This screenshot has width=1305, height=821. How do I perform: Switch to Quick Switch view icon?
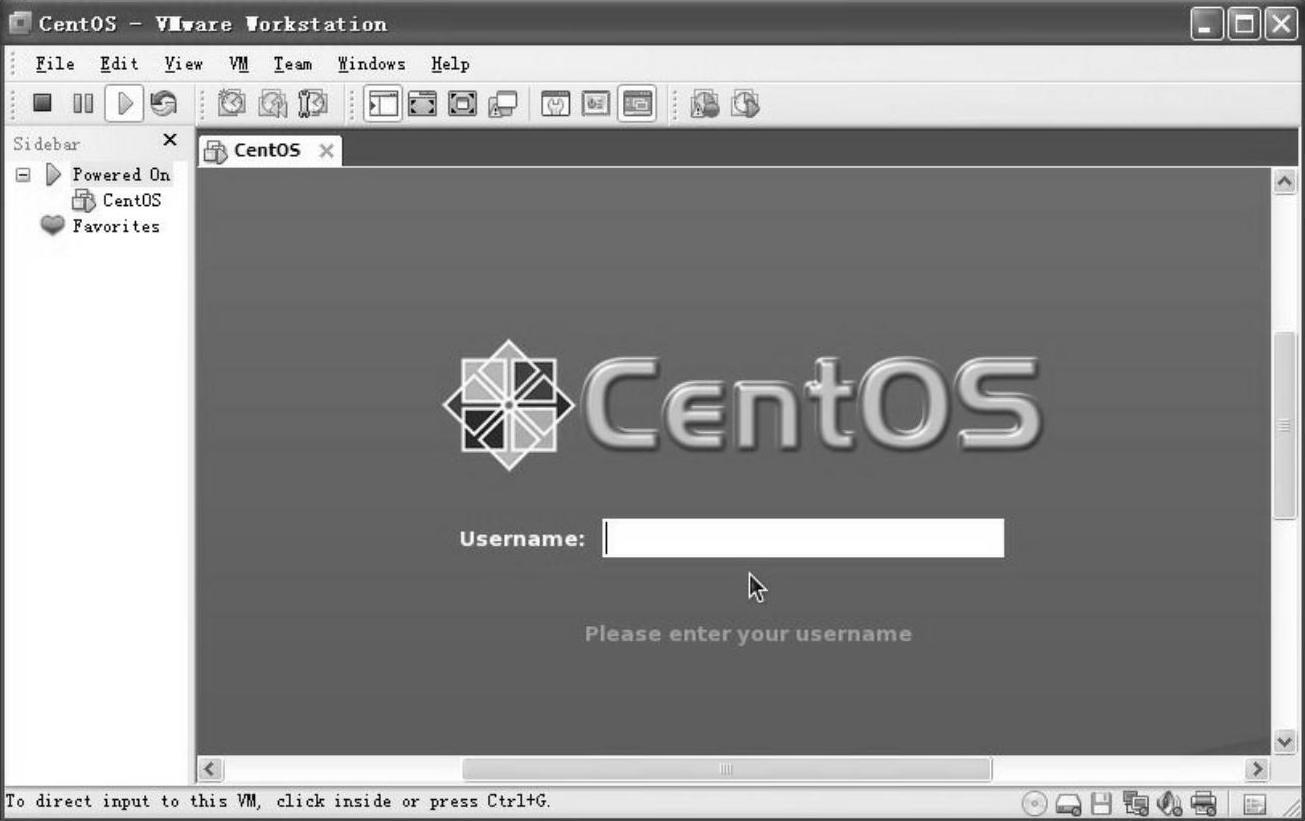422,103
